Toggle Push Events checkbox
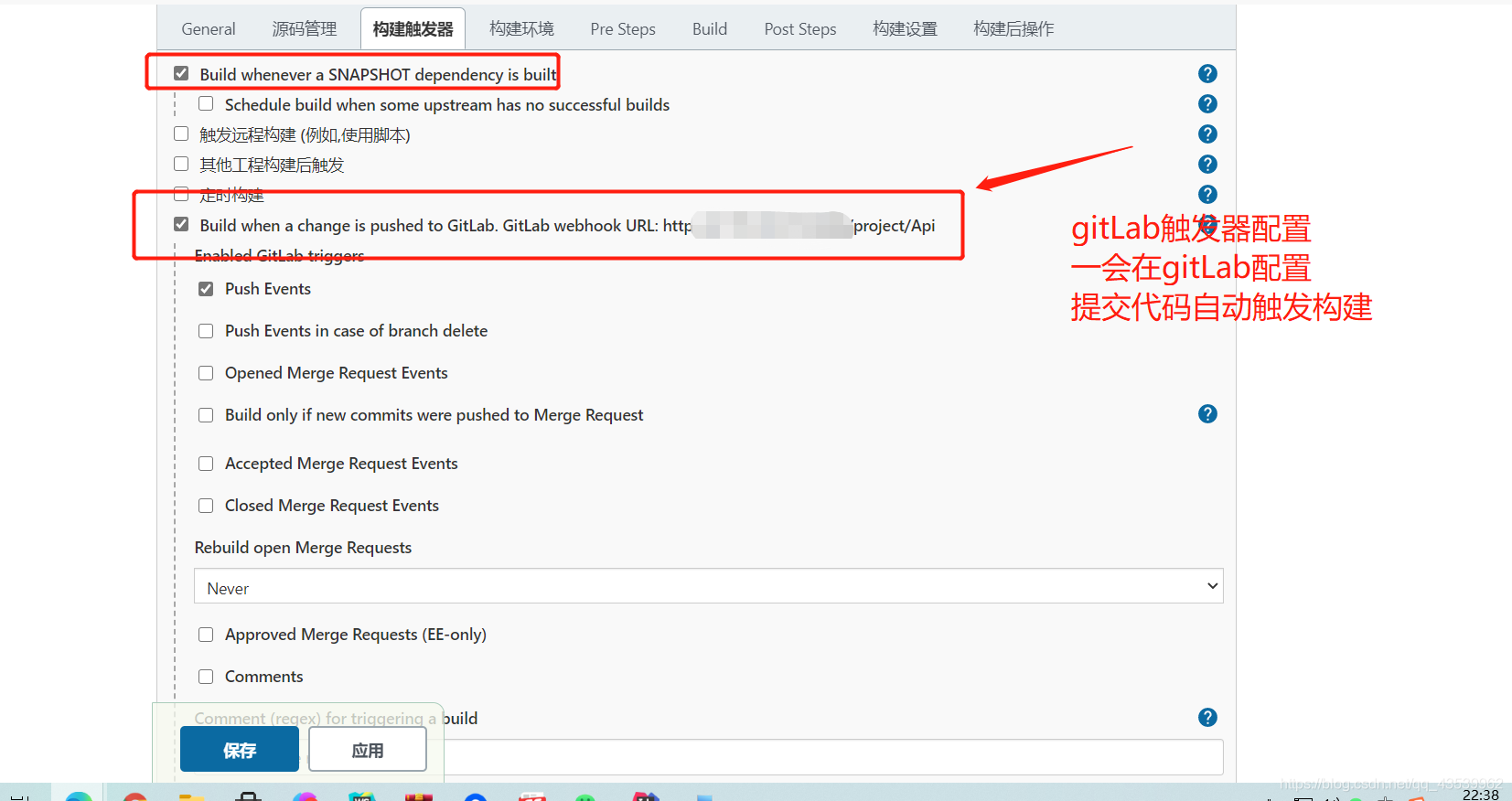Viewport: 1512px width, 801px height. pyautogui.click(x=206, y=289)
